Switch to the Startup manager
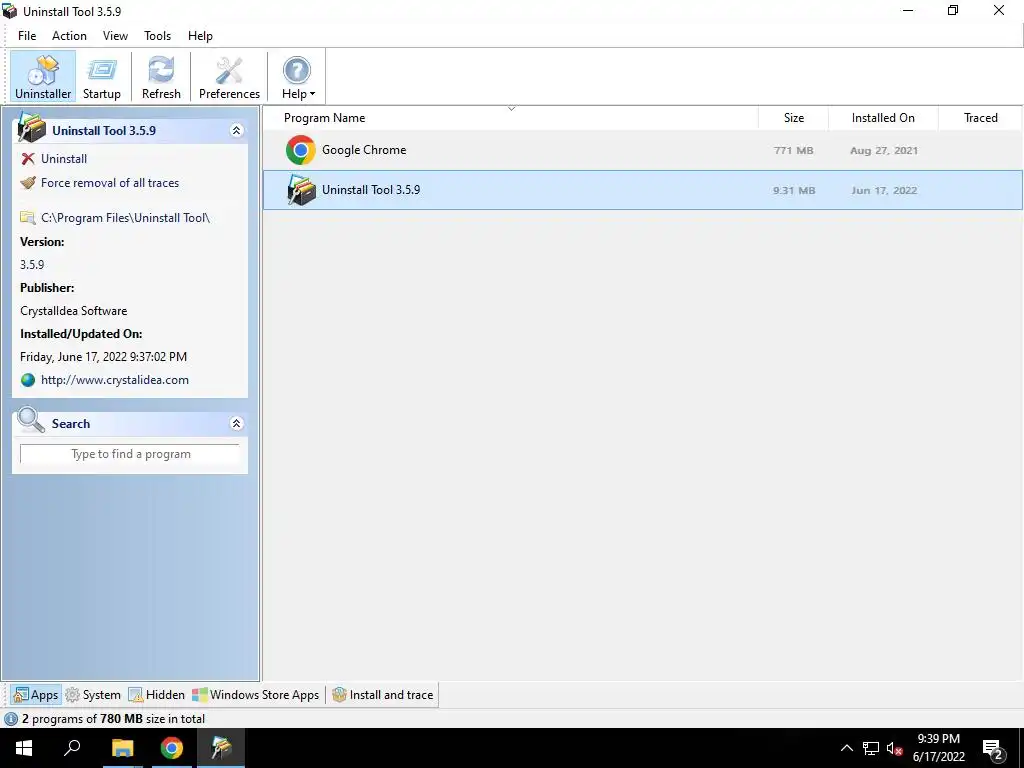 coord(102,76)
